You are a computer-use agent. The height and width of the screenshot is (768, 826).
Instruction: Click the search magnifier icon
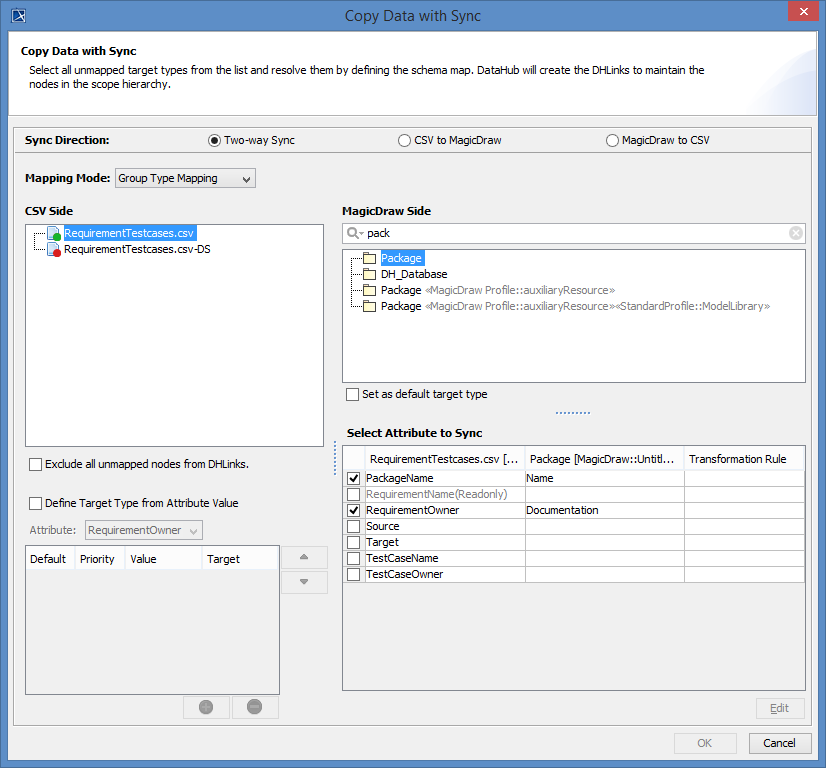[x=354, y=233]
